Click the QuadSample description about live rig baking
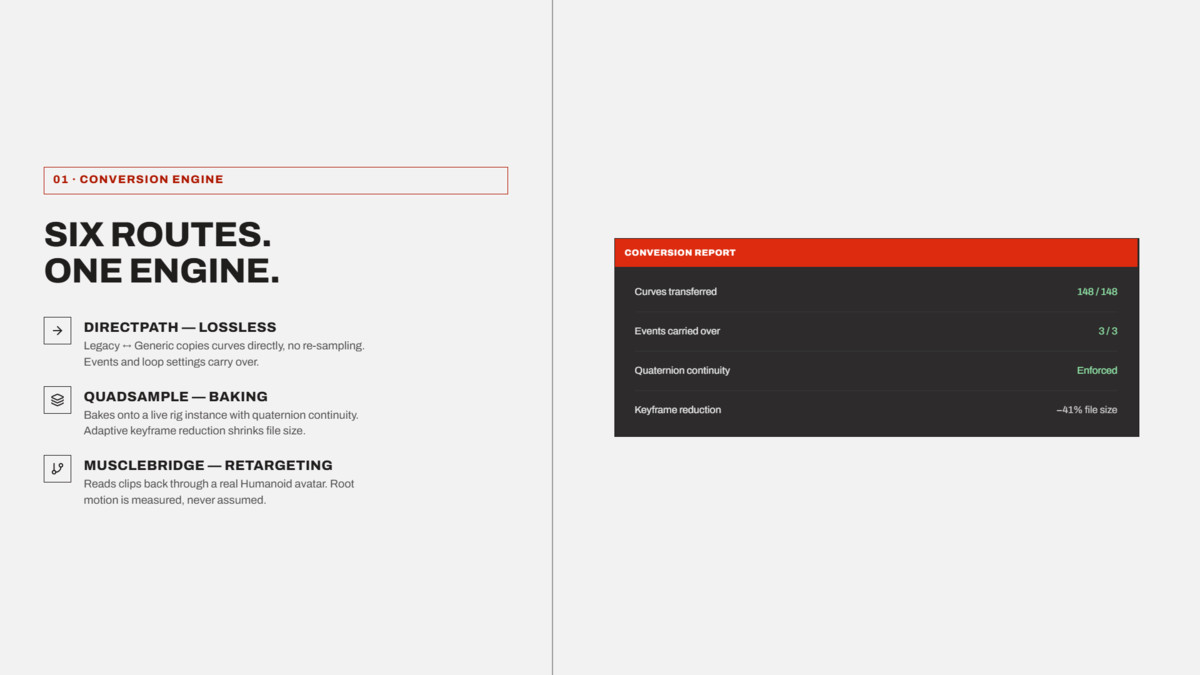The height and width of the screenshot is (675, 1200). [221, 423]
